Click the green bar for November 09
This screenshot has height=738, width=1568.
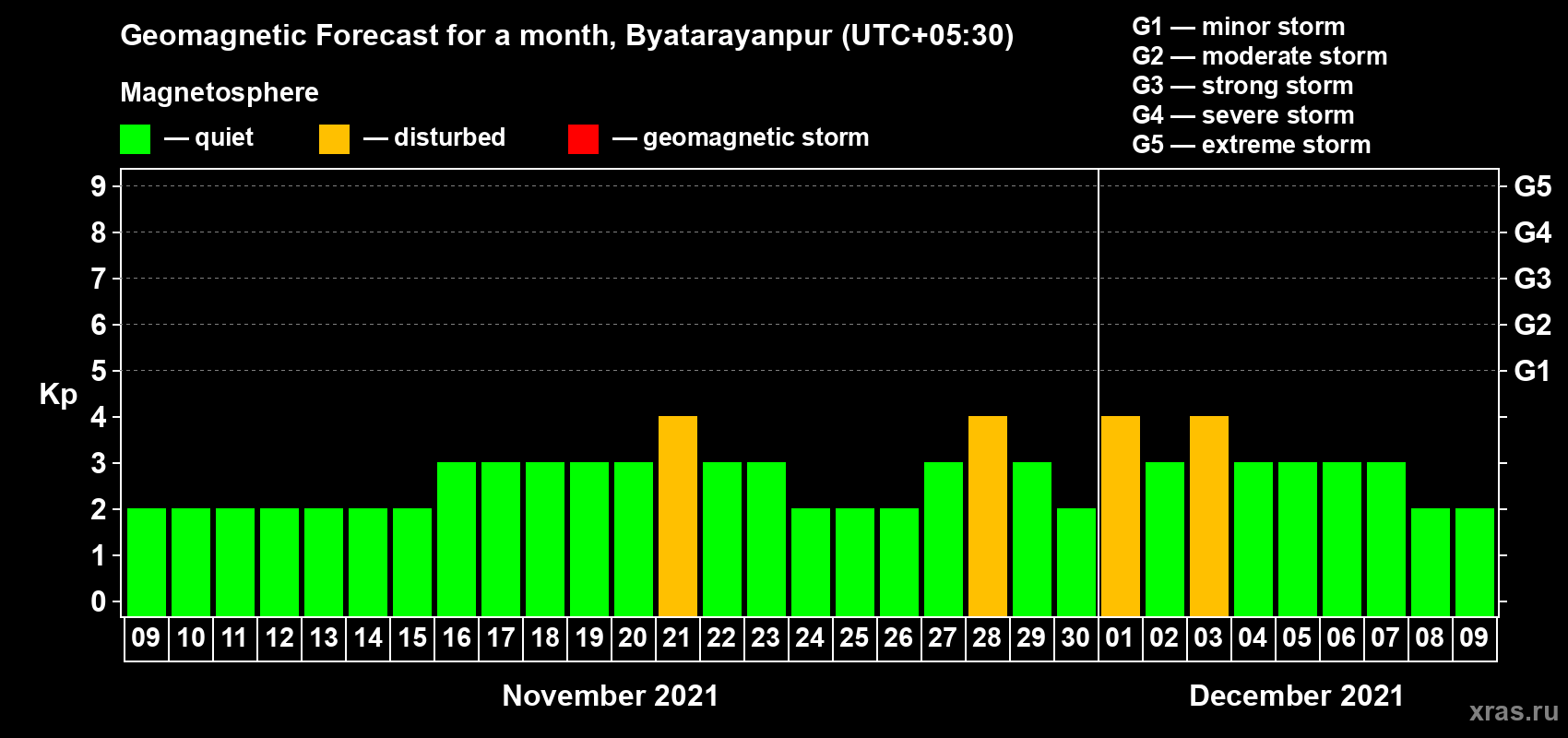147,563
